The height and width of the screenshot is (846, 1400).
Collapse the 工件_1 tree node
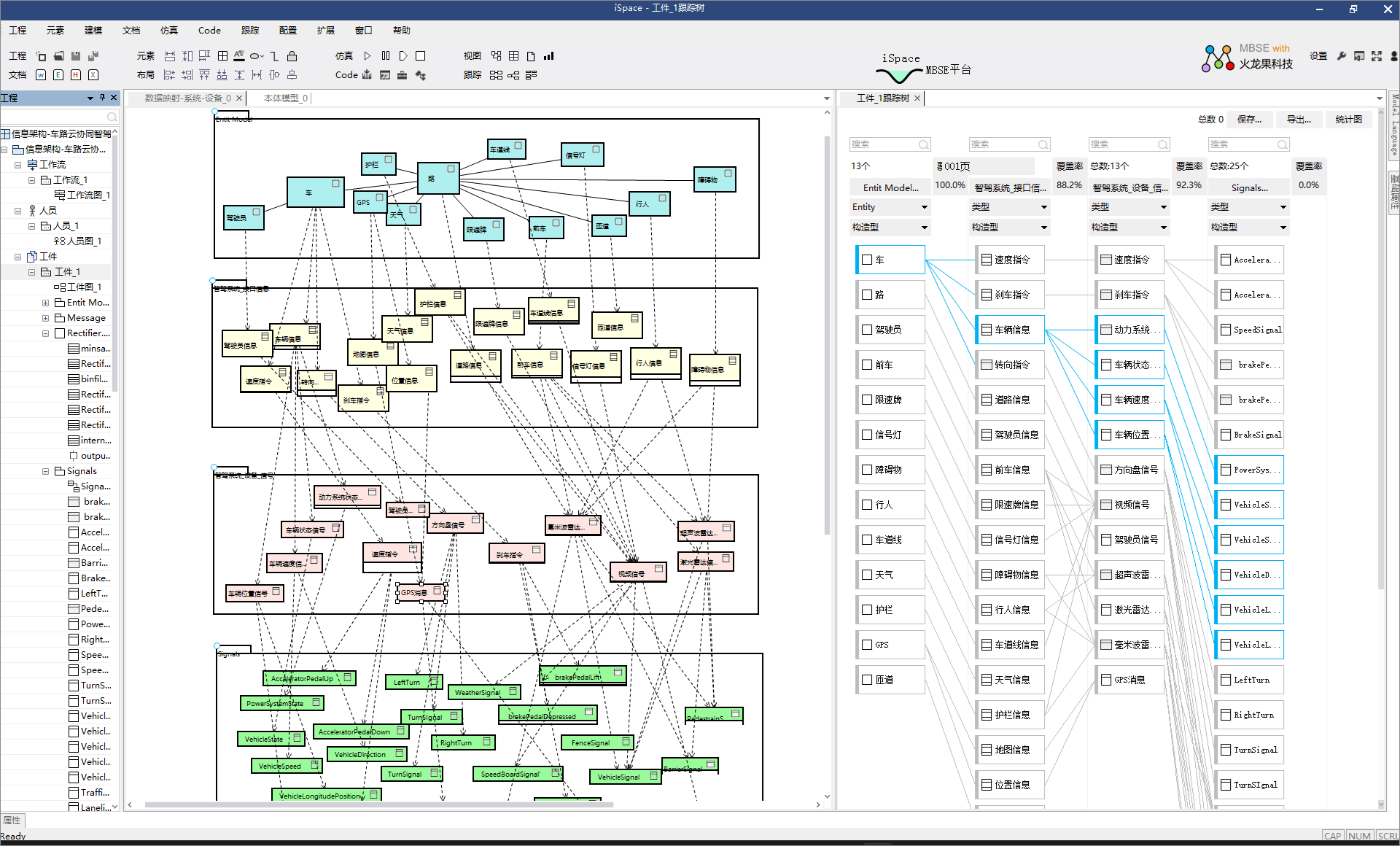click(31, 272)
